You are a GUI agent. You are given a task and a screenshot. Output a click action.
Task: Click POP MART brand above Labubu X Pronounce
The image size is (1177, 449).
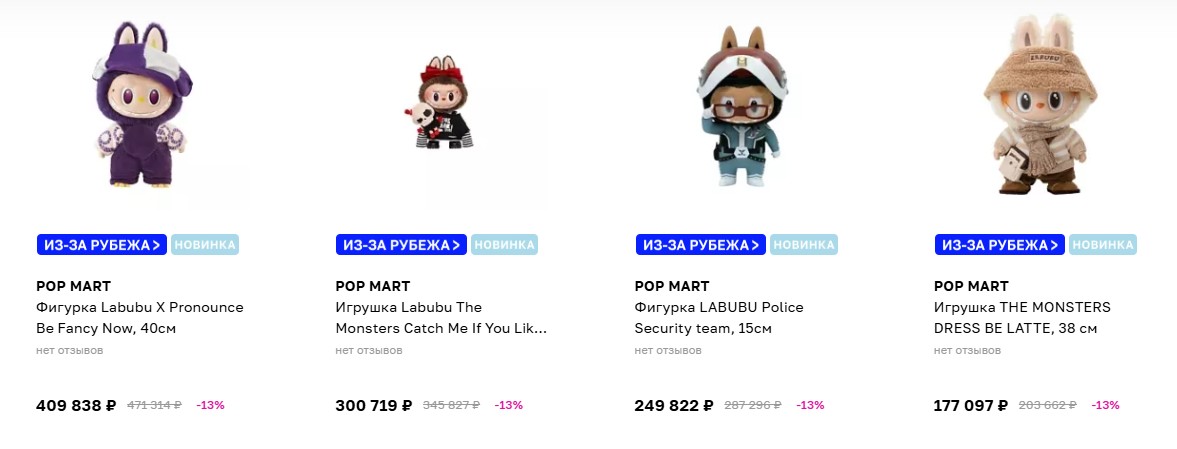73,286
